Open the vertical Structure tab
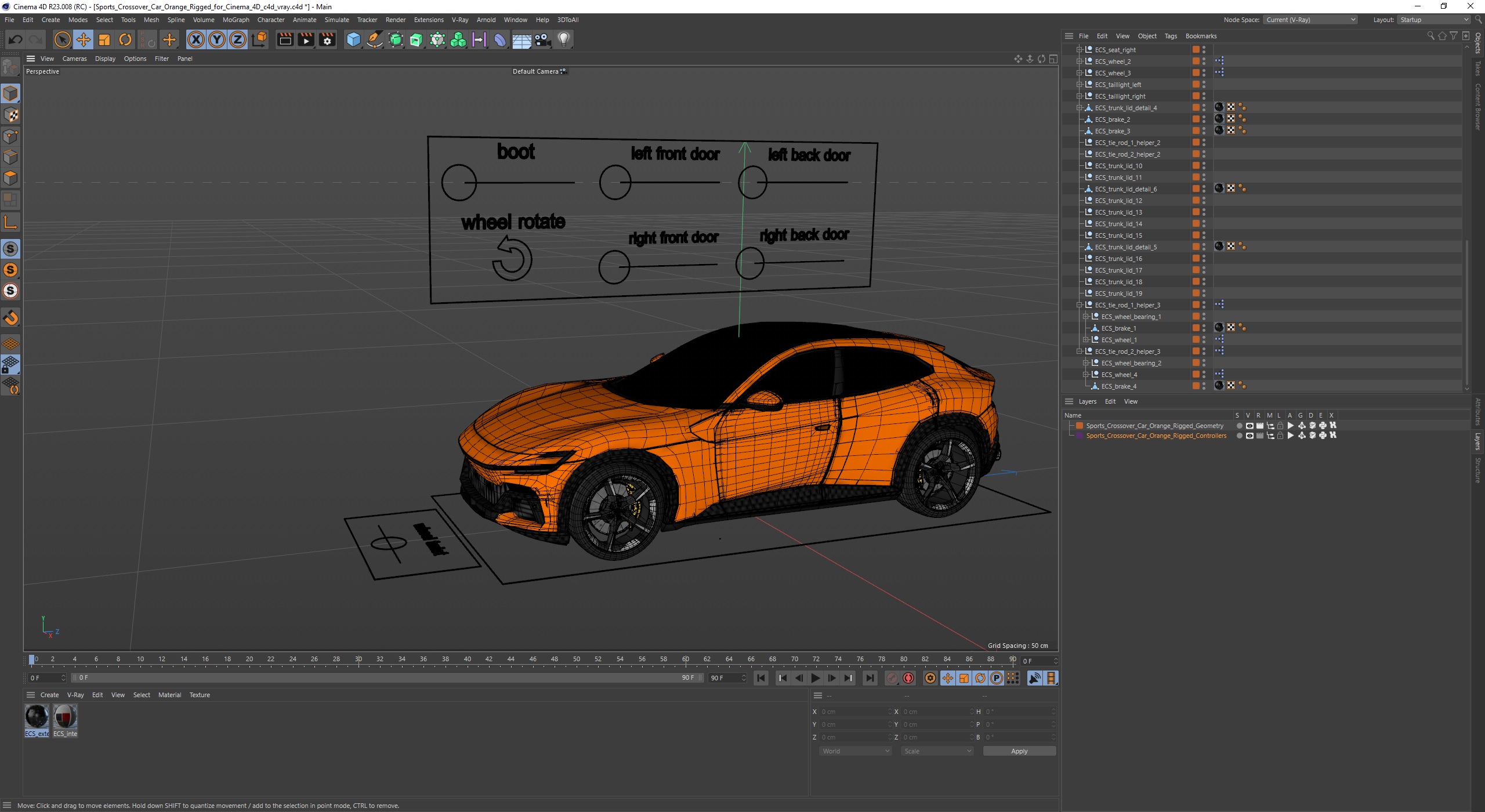The height and width of the screenshot is (812, 1485). (x=1478, y=470)
